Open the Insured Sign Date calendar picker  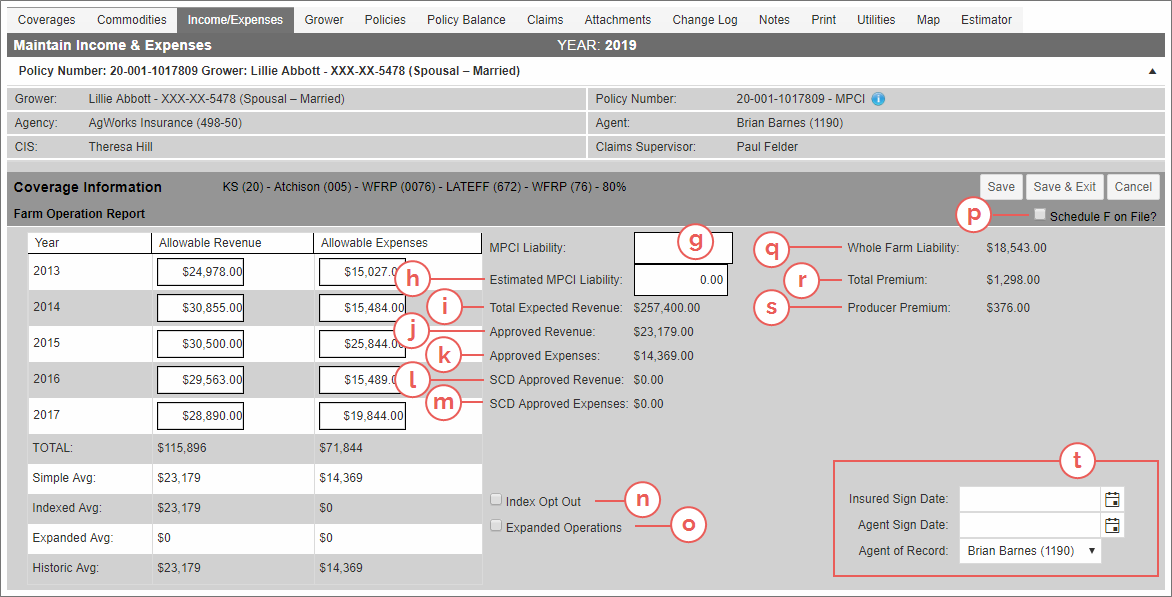pos(1112,499)
